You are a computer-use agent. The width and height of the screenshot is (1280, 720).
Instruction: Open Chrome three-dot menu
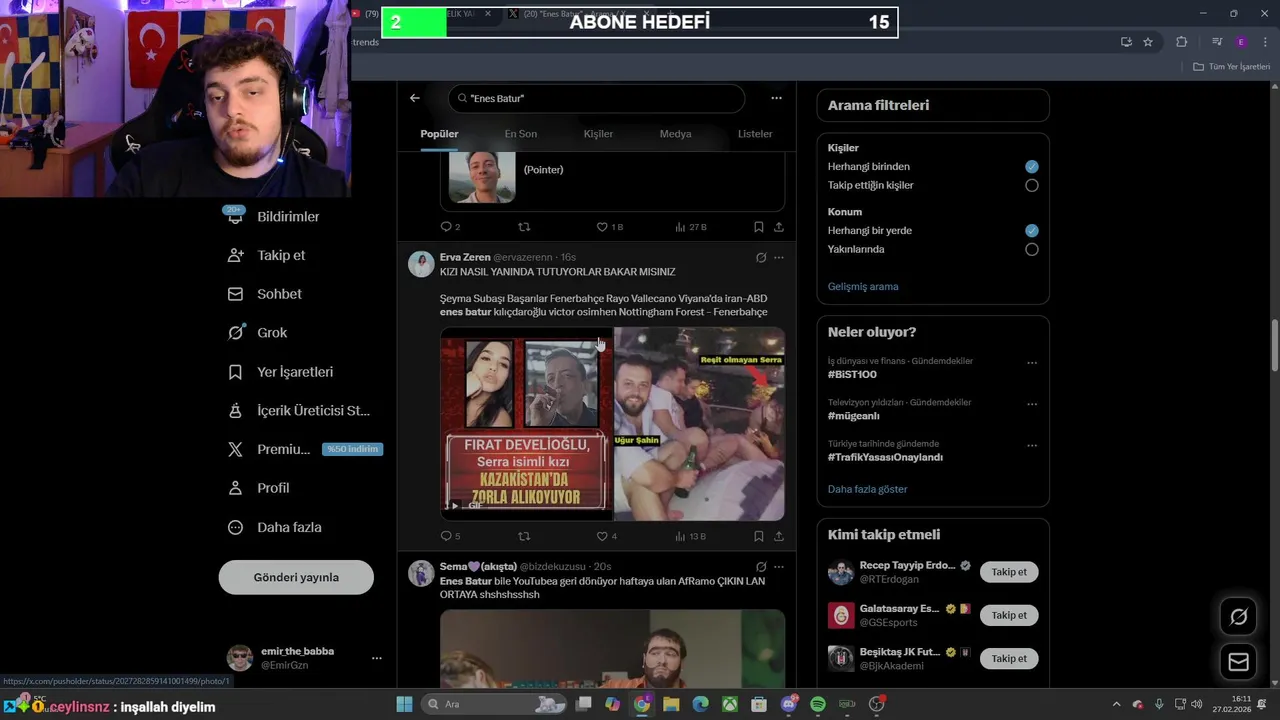pos(1264,42)
